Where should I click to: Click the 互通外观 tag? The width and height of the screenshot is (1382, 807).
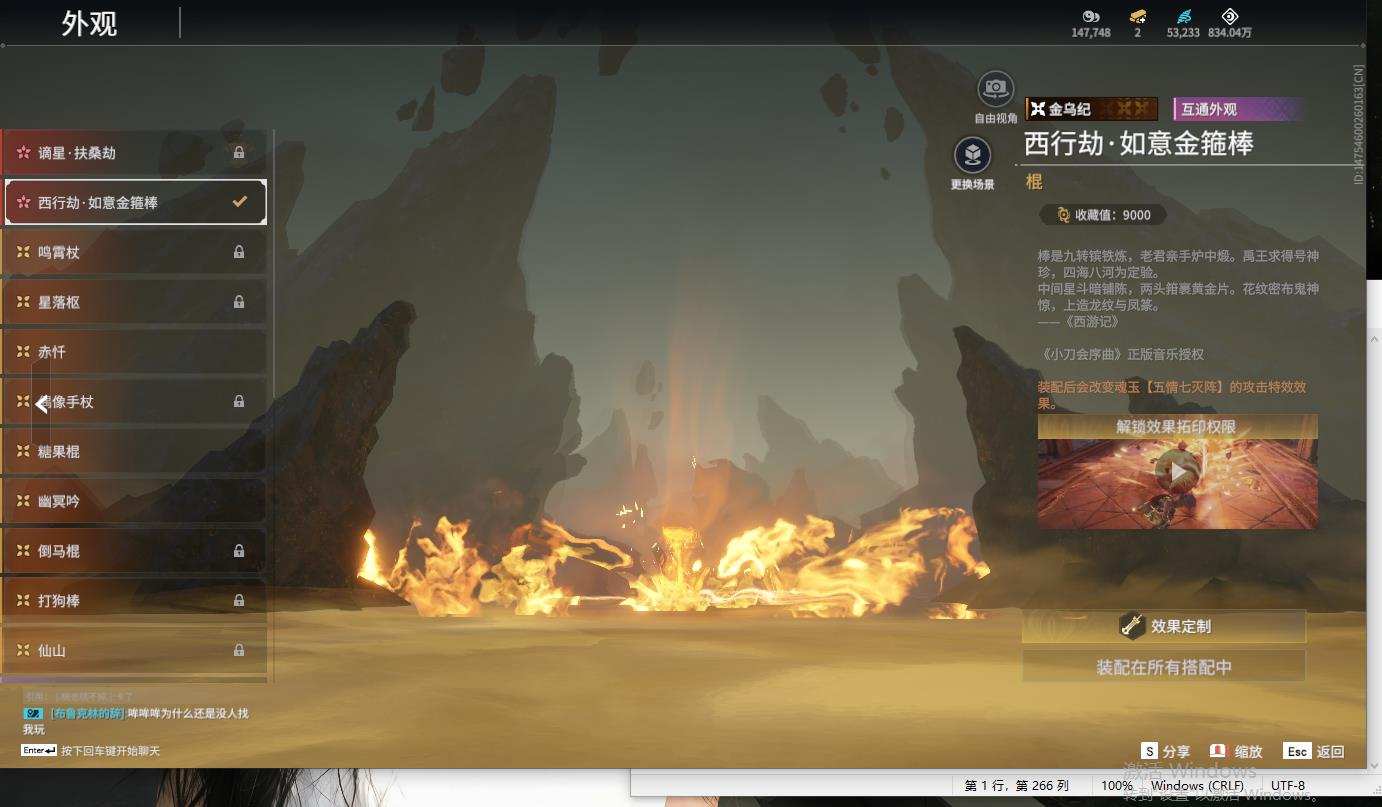point(1239,109)
